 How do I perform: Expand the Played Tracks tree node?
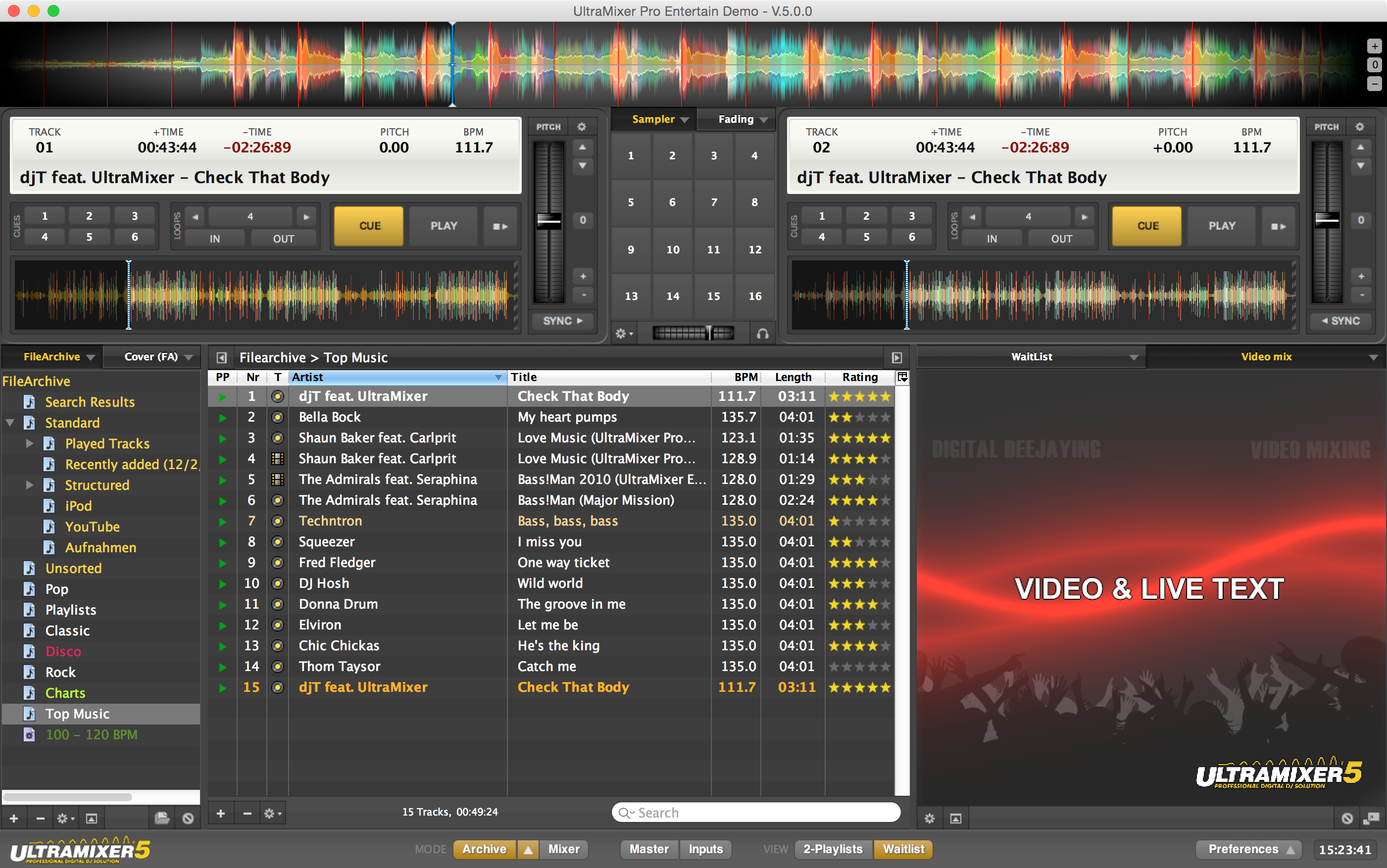29,443
